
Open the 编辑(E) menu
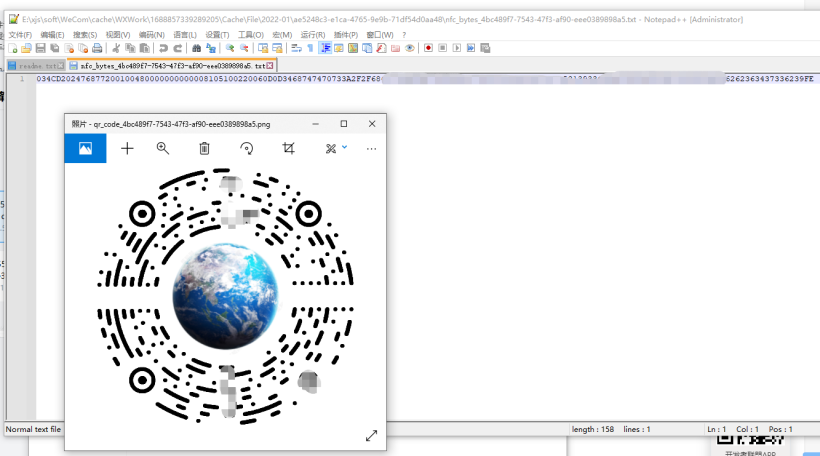[x=52, y=35]
